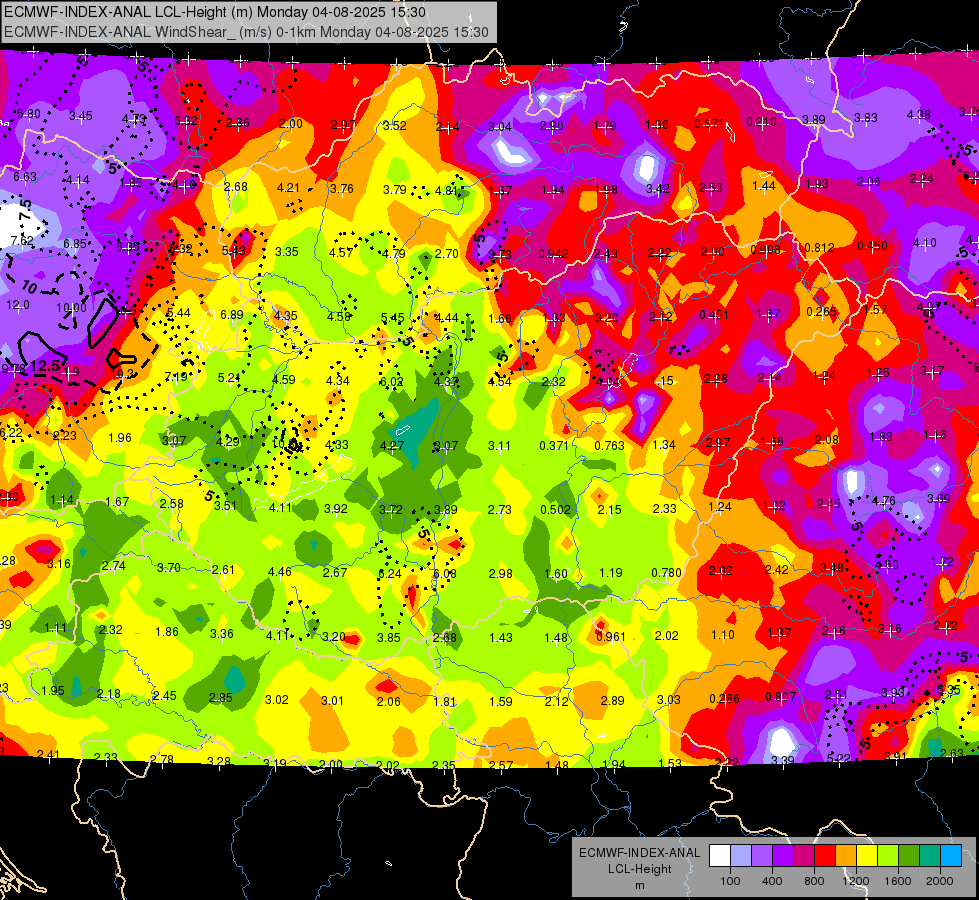Click the wind shear value '6.08'
This screenshot has height=900, width=979.
[x=445, y=574]
